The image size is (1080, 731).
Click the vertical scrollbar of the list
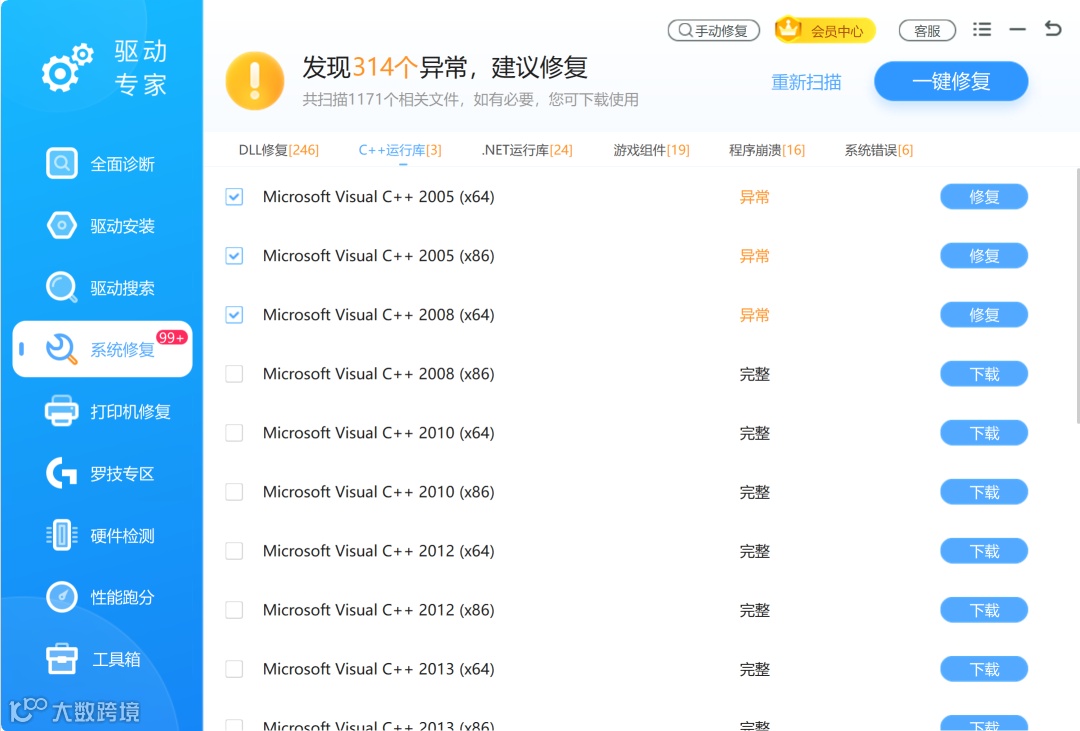point(1077,296)
